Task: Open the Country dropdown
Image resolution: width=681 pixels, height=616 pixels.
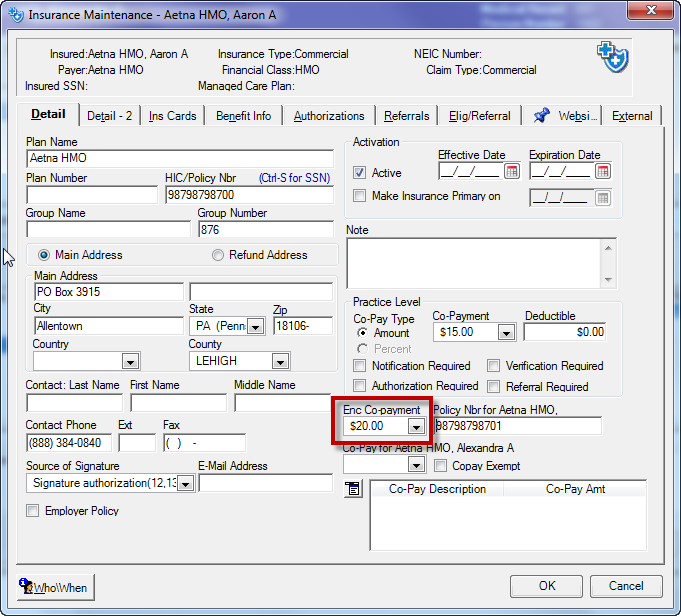Action: coord(130,361)
